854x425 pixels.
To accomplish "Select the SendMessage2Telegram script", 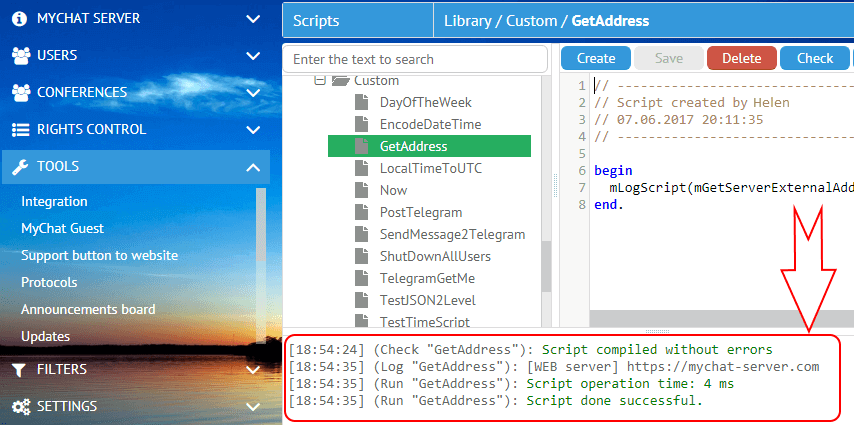I will click(452, 234).
